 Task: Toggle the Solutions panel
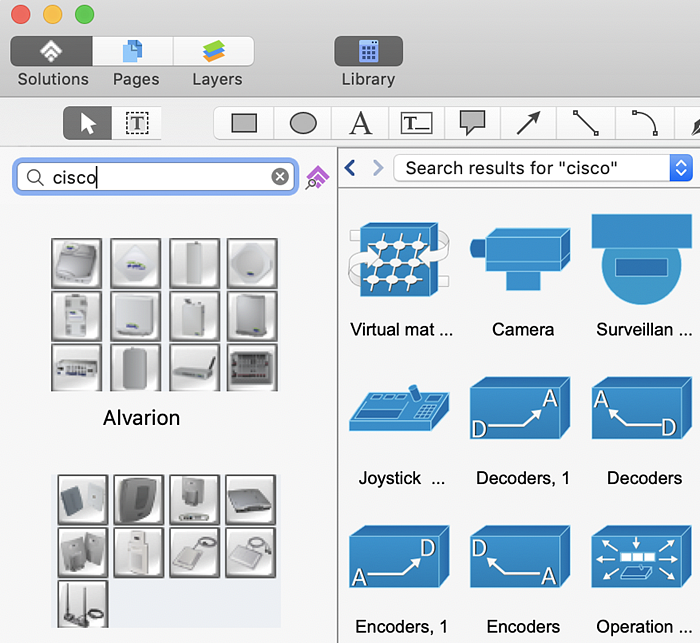point(52,51)
